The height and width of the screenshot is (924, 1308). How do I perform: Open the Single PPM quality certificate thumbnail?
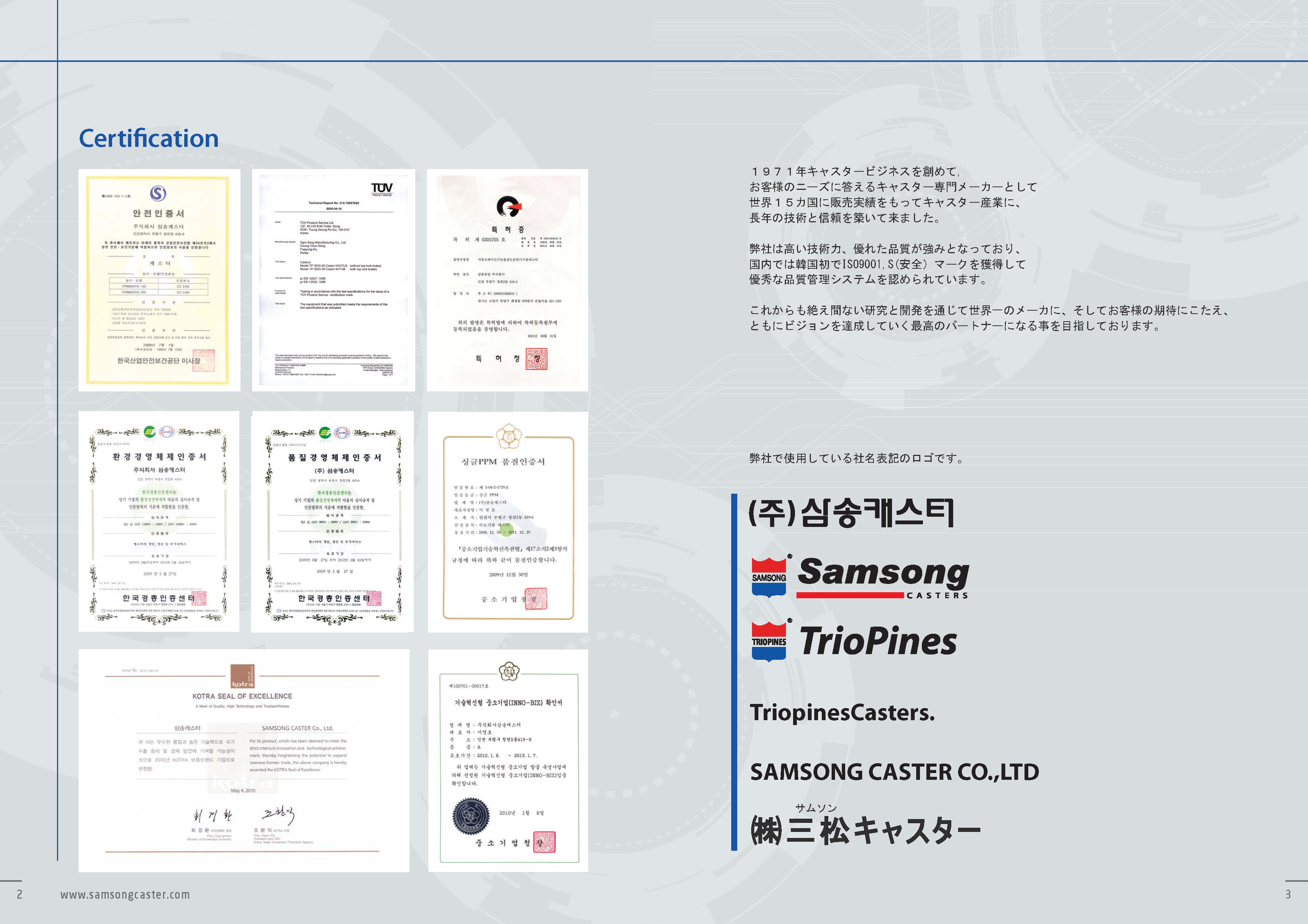pos(508,522)
